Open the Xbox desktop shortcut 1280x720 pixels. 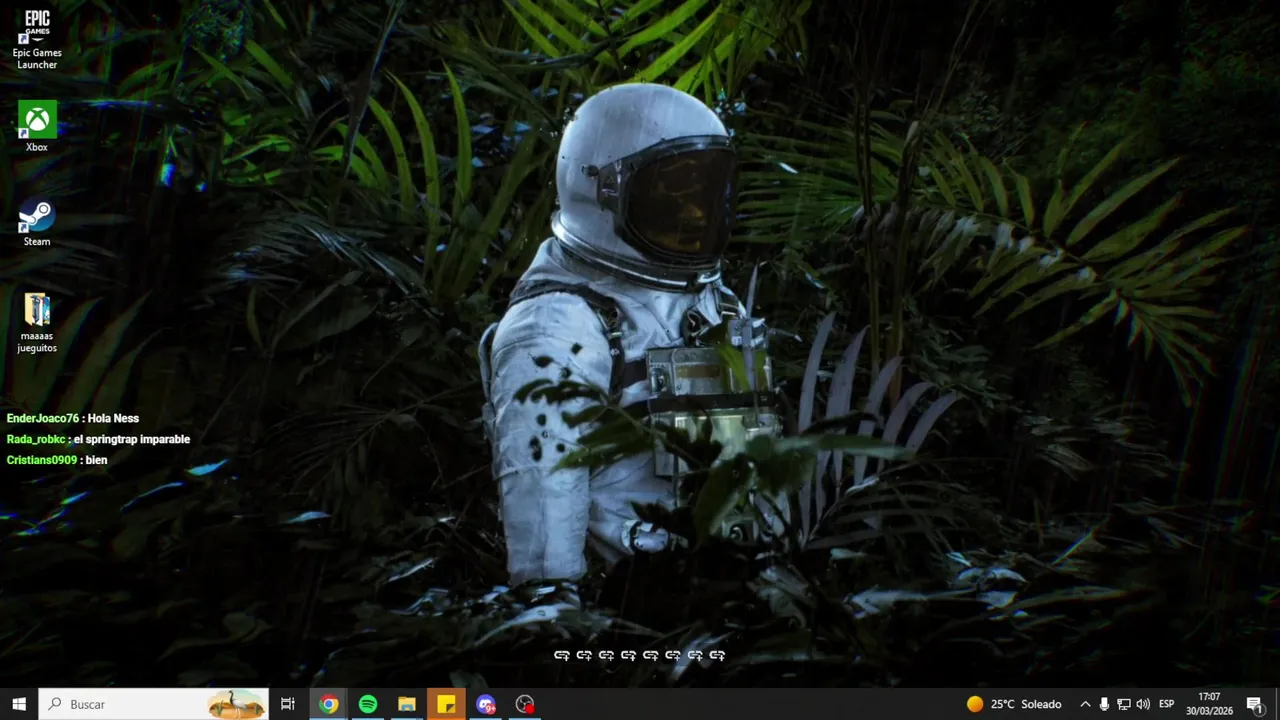pos(37,126)
